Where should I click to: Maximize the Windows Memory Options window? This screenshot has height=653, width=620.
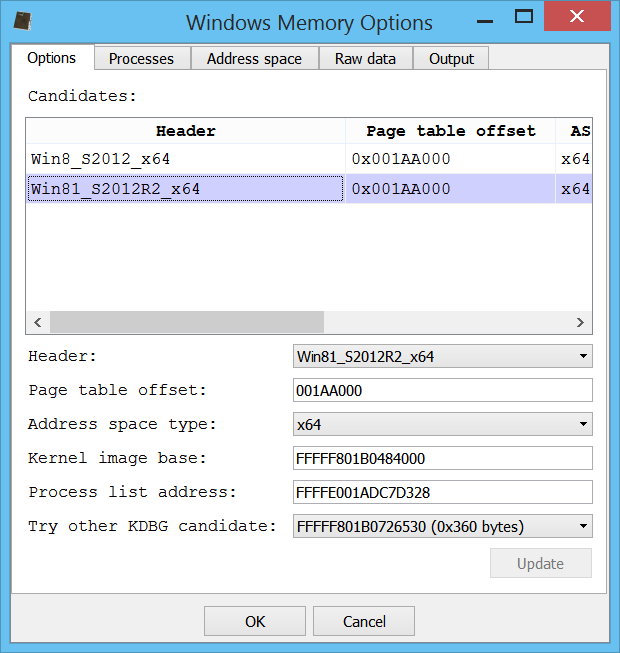(523, 17)
